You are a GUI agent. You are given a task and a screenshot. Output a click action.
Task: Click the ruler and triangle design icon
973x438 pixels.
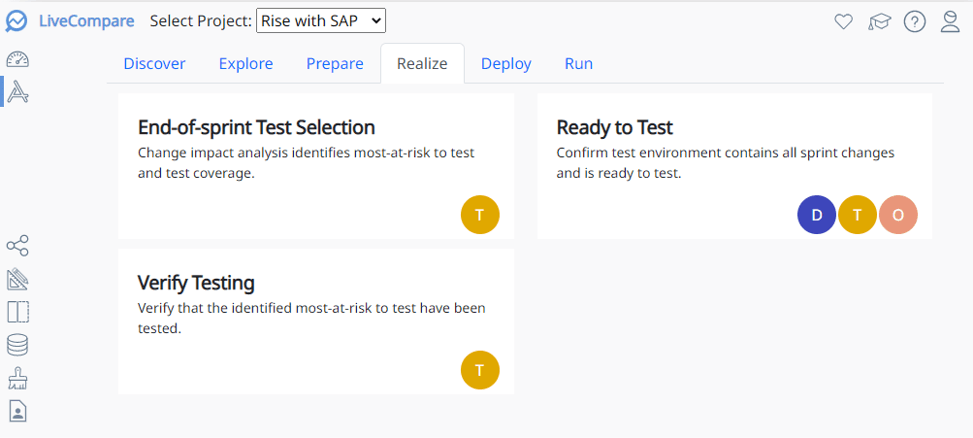[17, 279]
